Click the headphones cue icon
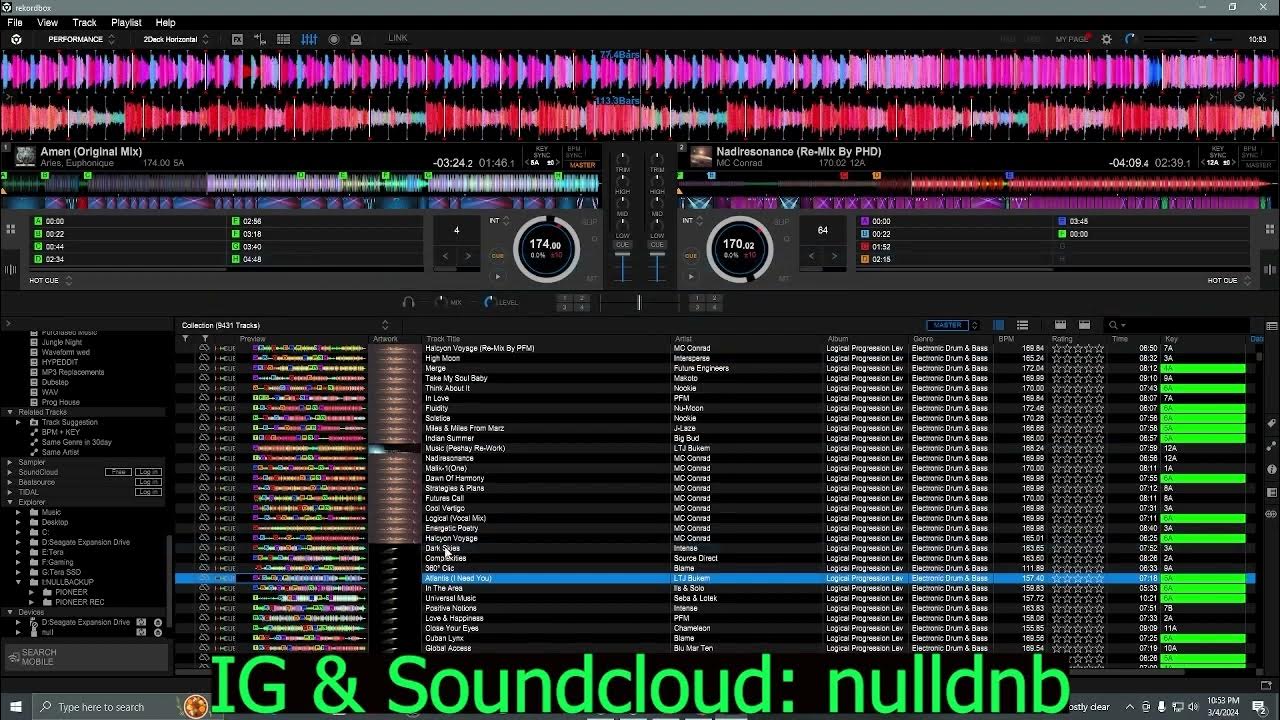 pos(408,301)
